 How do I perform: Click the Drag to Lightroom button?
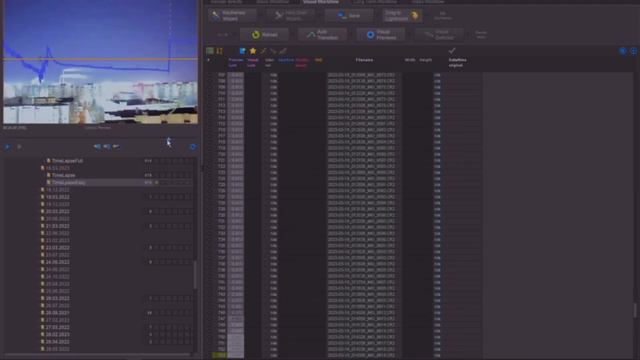click(x=402, y=16)
